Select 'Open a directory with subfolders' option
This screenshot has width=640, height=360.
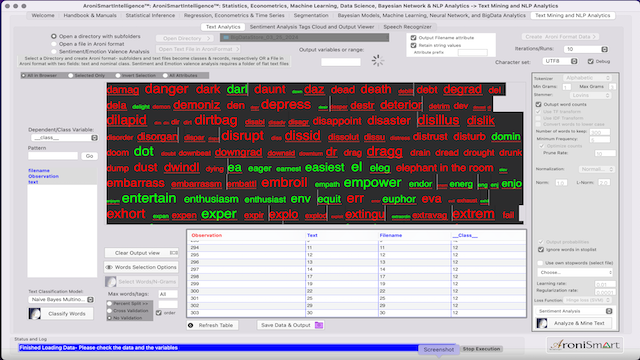tap(54, 36)
